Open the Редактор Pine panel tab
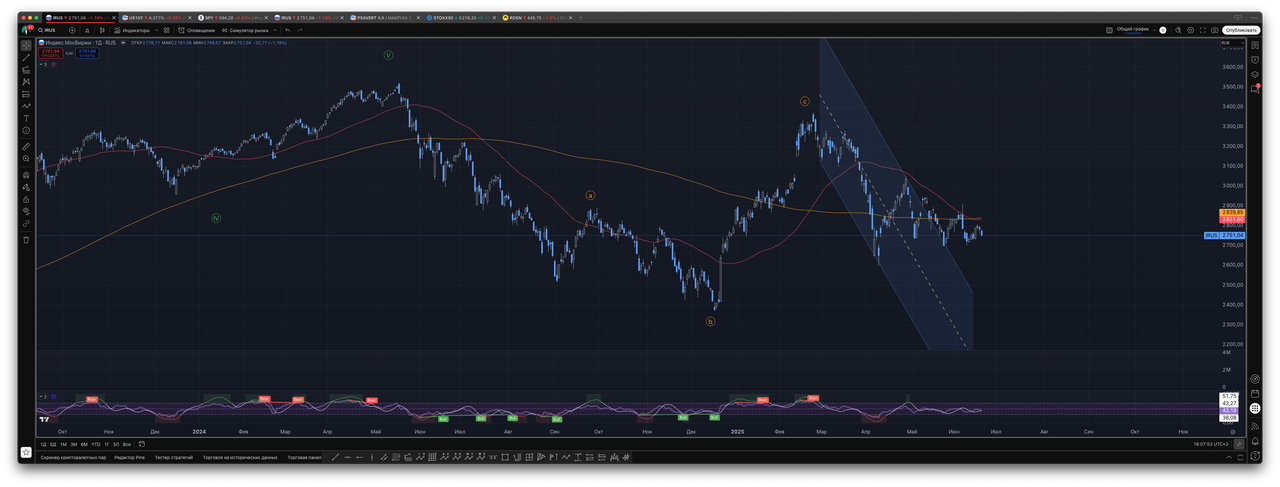Image resolution: width=1280 pixels, height=487 pixels. click(x=130, y=457)
